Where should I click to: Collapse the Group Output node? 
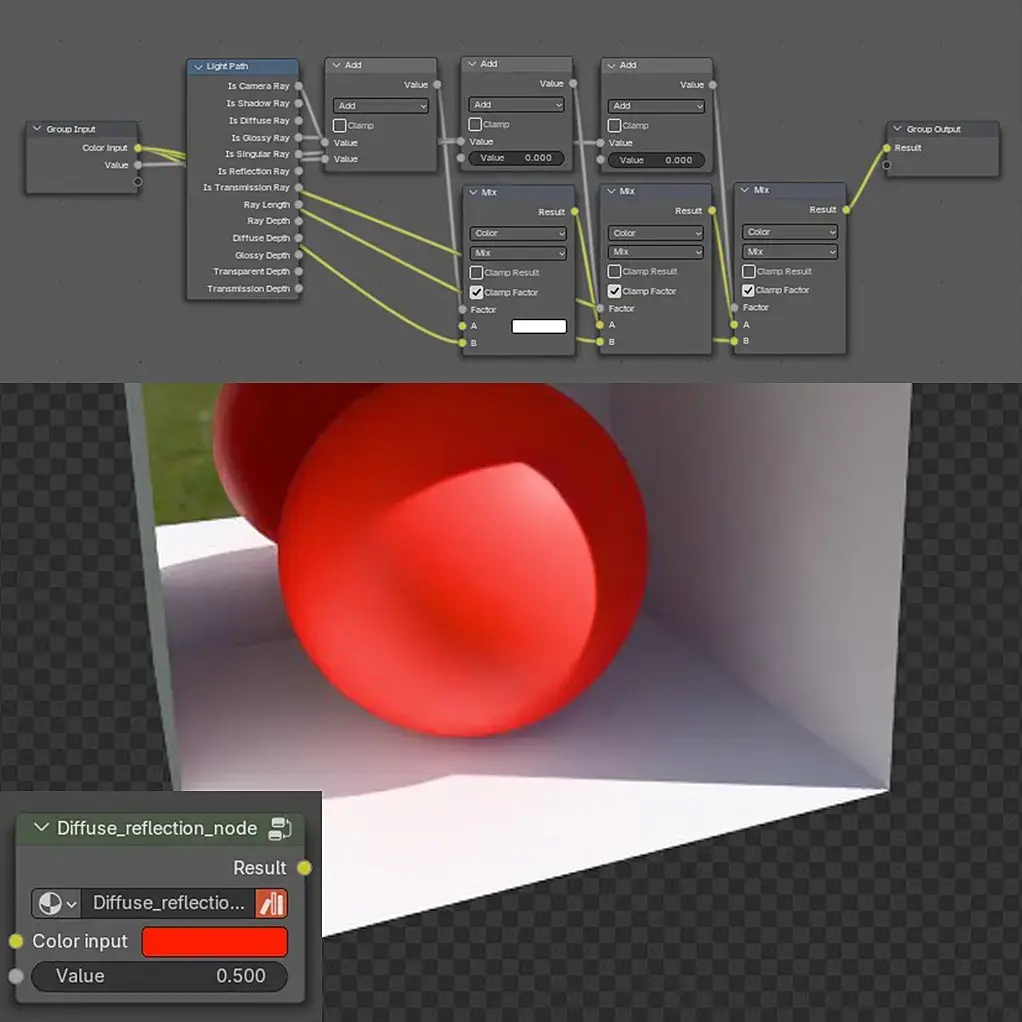click(x=898, y=128)
